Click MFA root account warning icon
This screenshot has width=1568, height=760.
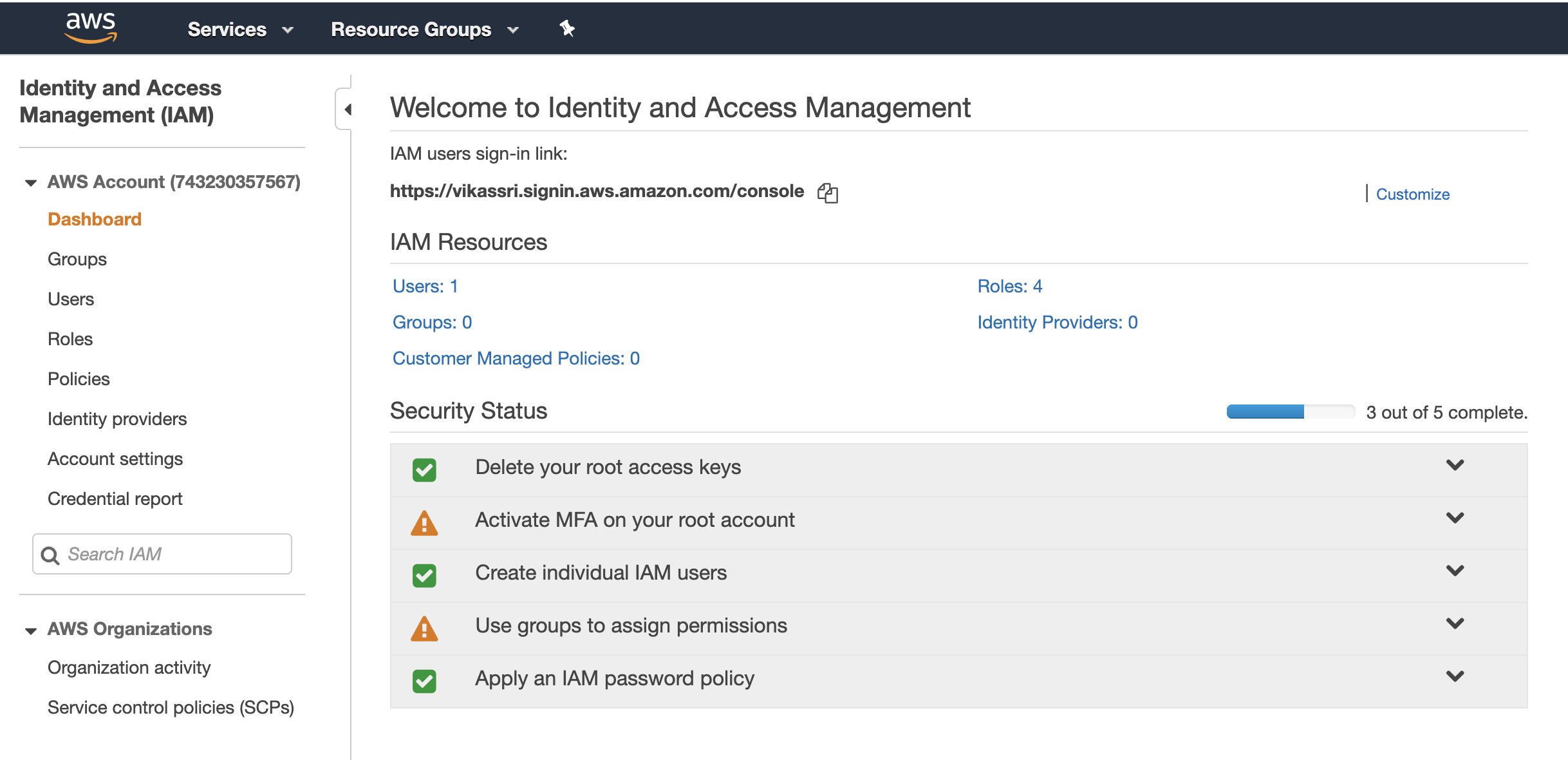click(x=424, y=523)
